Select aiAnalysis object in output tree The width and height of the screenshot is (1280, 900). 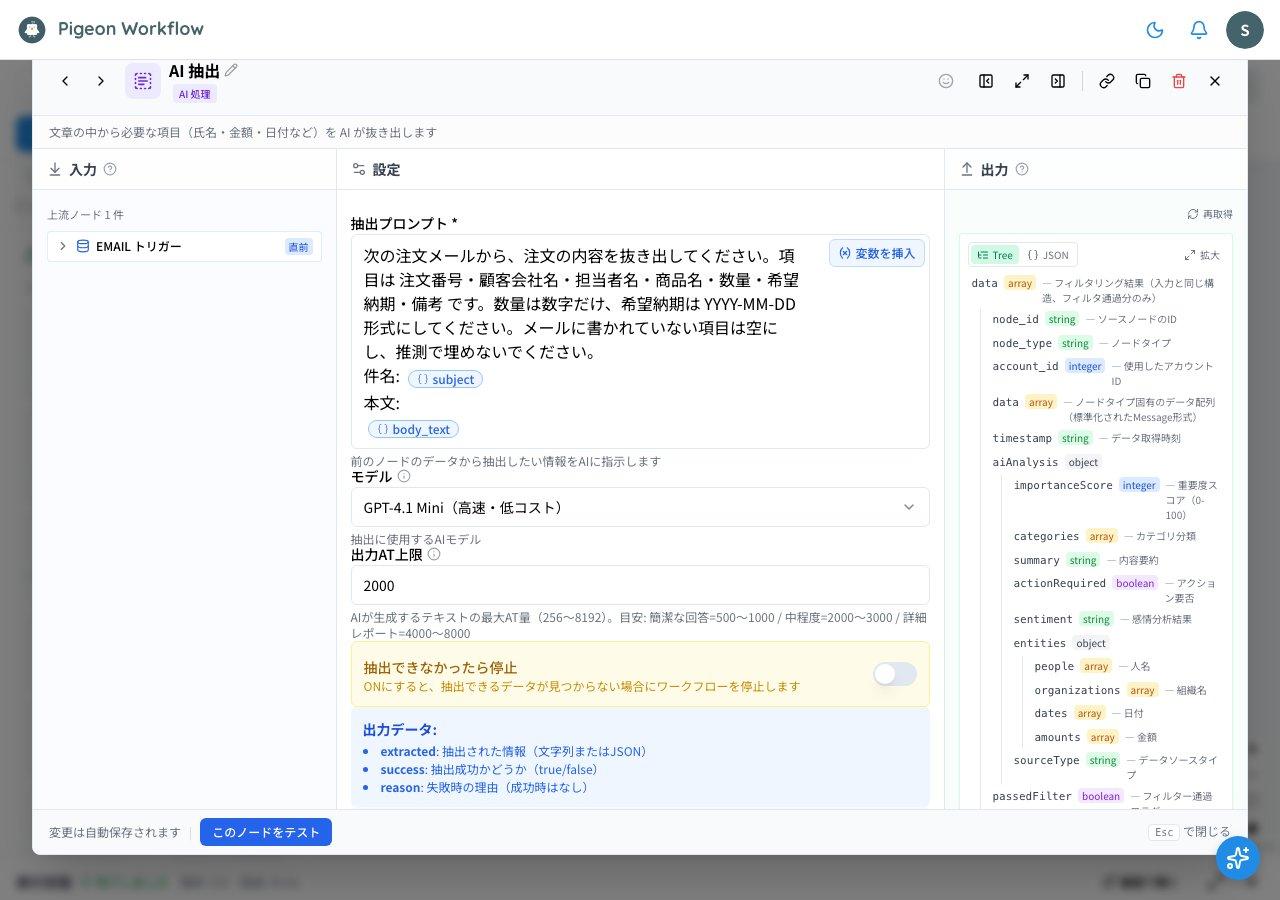click(x=1047, y=462)
